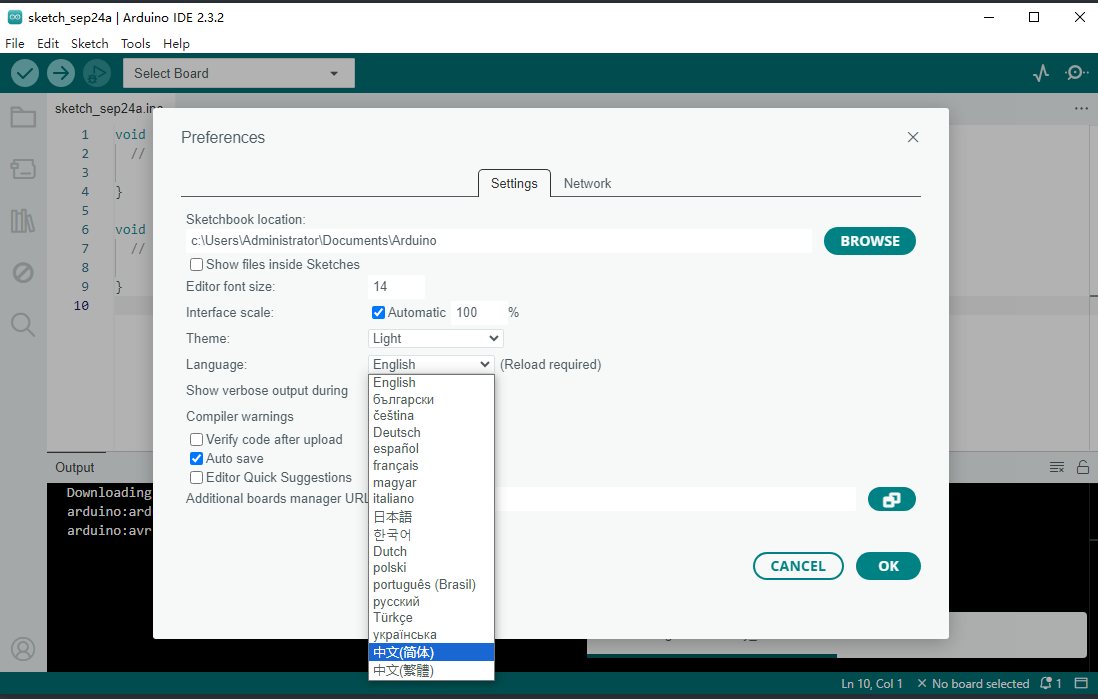Click the Arduino IDE logo in title bar
Image resolution: width=1098 pixels, height=699 pixels.
tap(15, 18)
